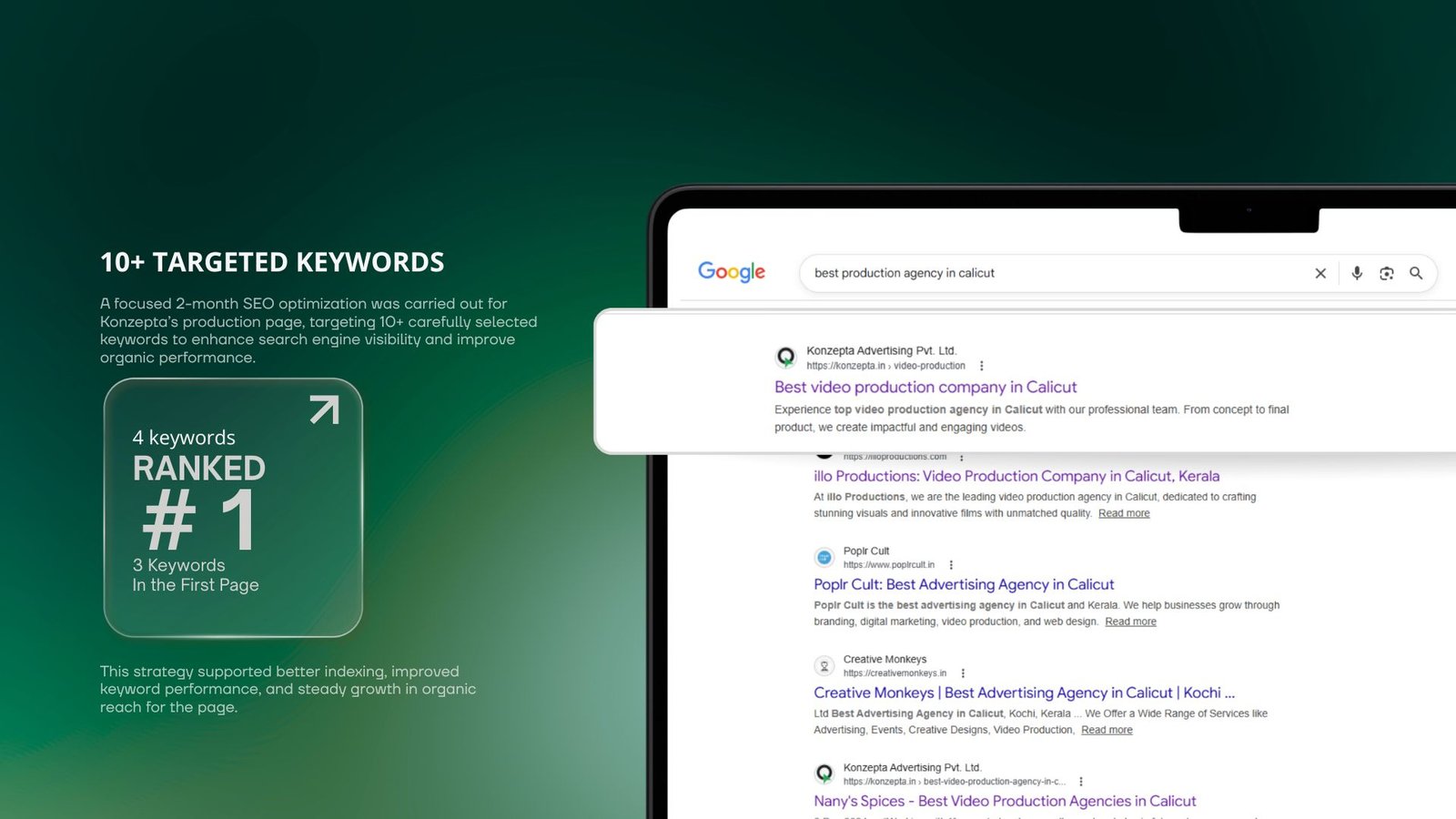Screen dimensions: 1456x819
Task: Click the '10+ TARGETED KEYWORDS' heading
Action: click(x=272, y=263)
